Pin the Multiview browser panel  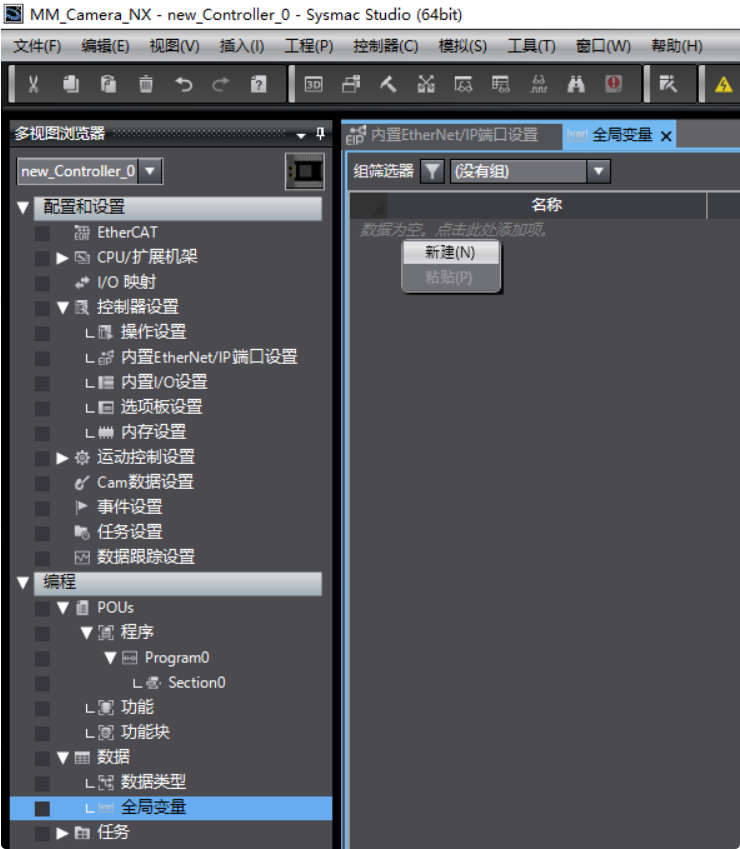click(320, 134)
